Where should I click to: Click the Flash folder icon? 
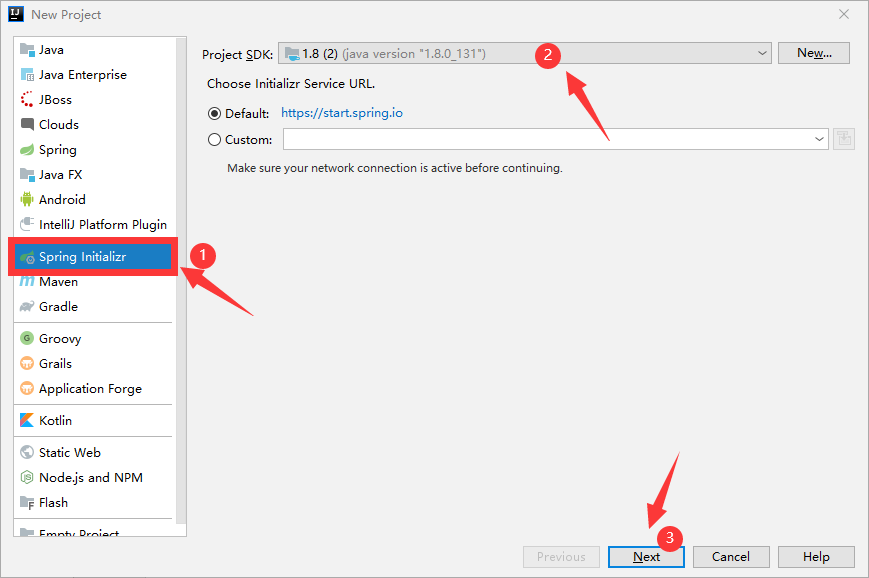click(27, 503)
